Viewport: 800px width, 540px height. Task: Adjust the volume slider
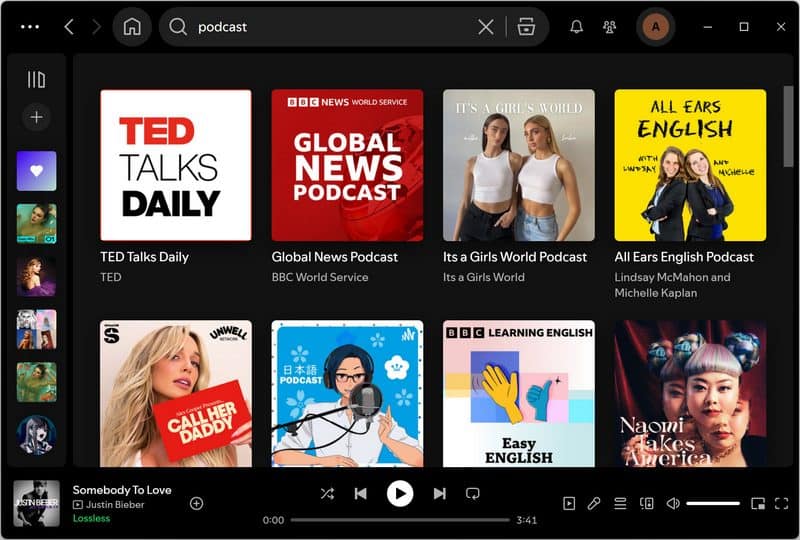pos(713,504)
